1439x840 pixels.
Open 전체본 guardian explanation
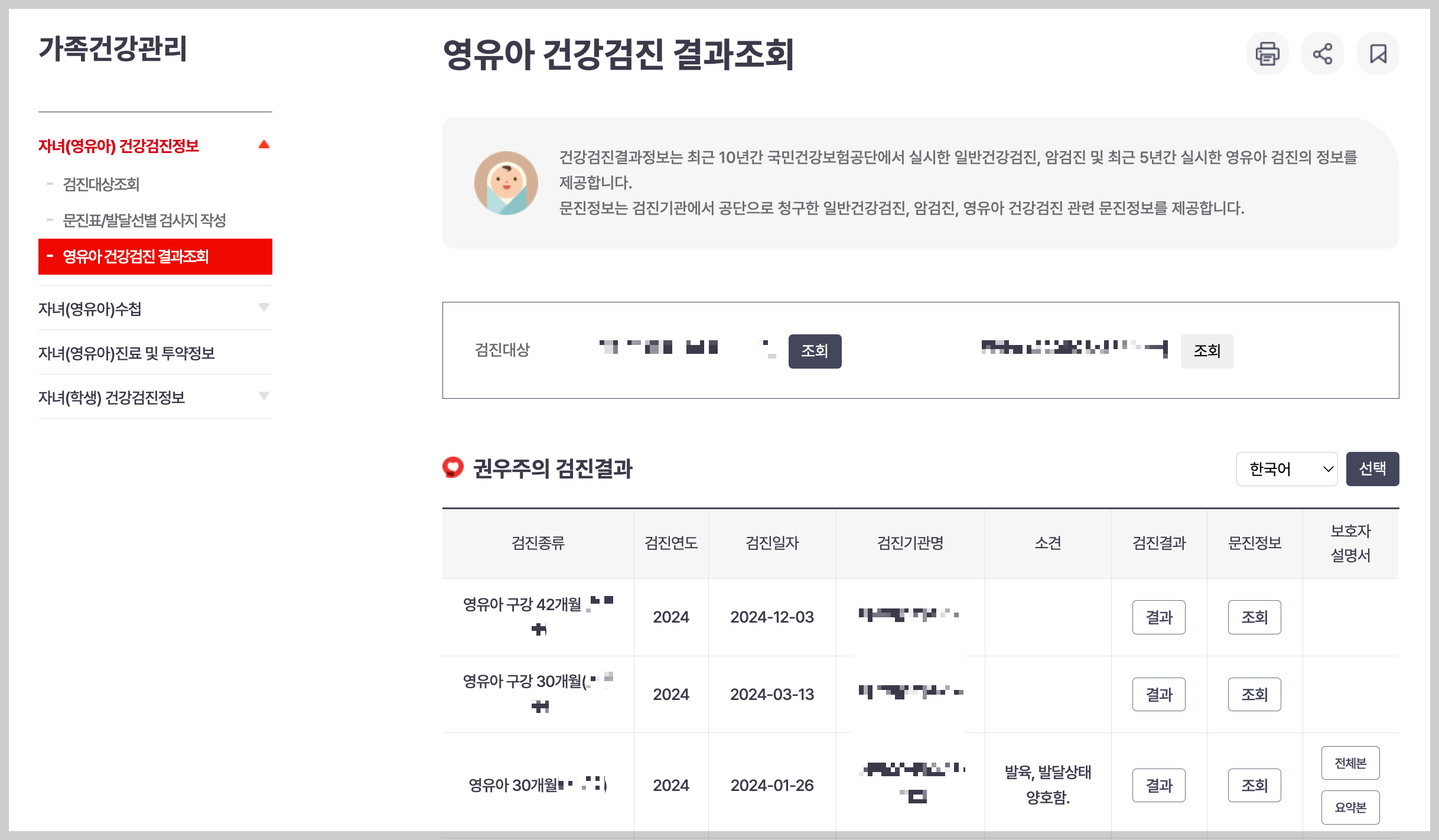pyautogui.click(x=1350, y=763)
